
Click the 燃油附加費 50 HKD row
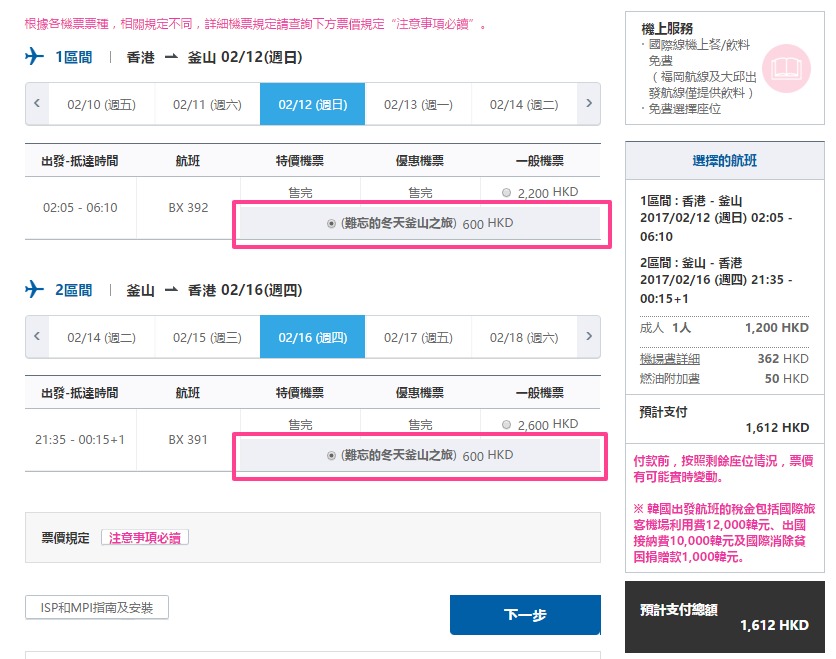click(x=724, y=379)
